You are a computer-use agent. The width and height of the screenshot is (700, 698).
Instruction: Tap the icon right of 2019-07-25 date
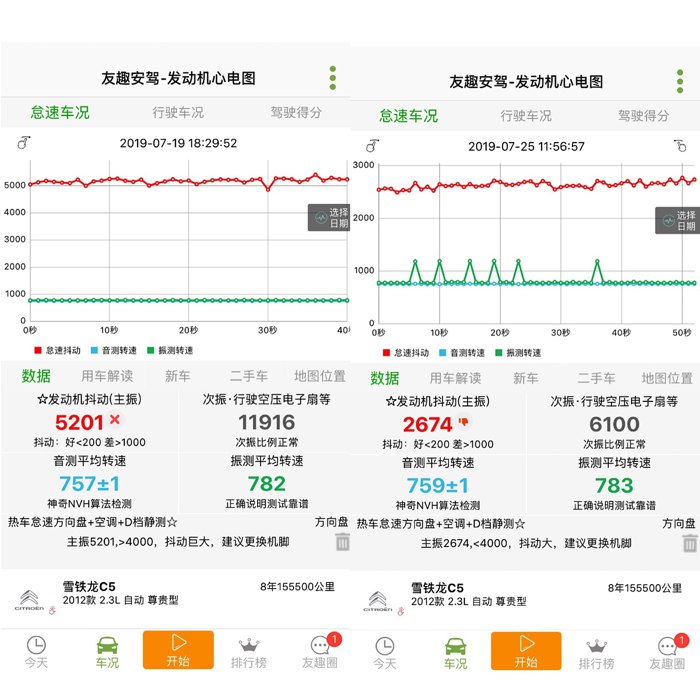(680, 146)
